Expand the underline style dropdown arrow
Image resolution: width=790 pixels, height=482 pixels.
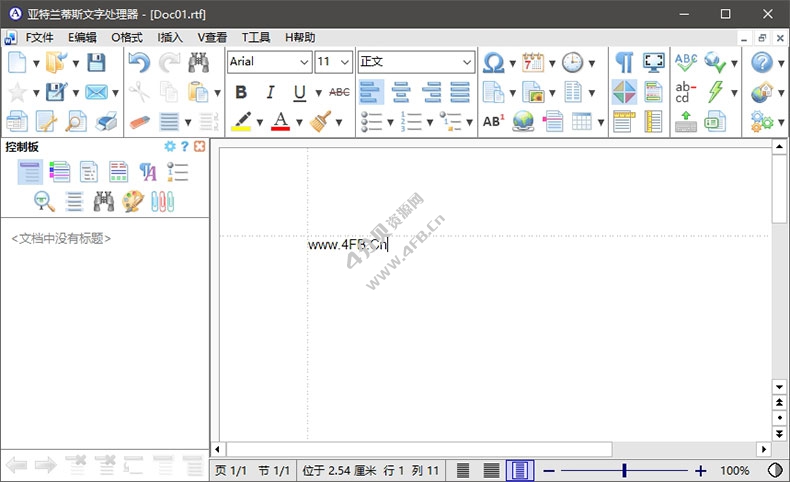click(x=318, y=93)
